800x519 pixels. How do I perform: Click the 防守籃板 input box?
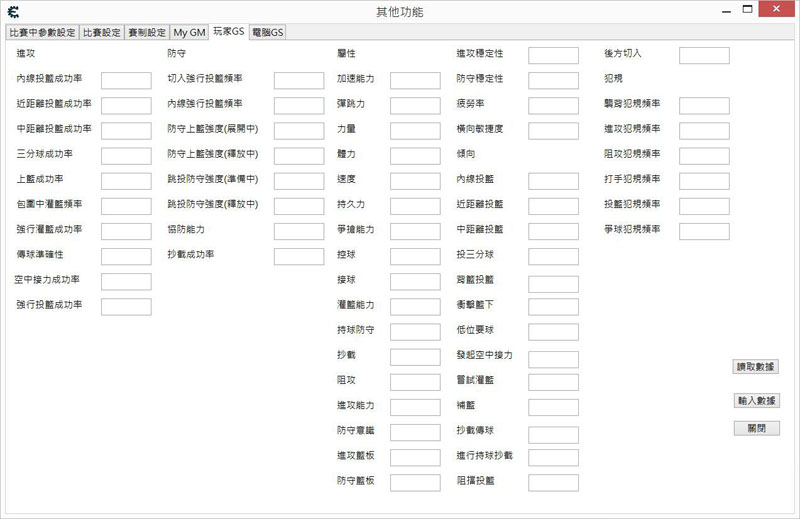tap(414, 482)
